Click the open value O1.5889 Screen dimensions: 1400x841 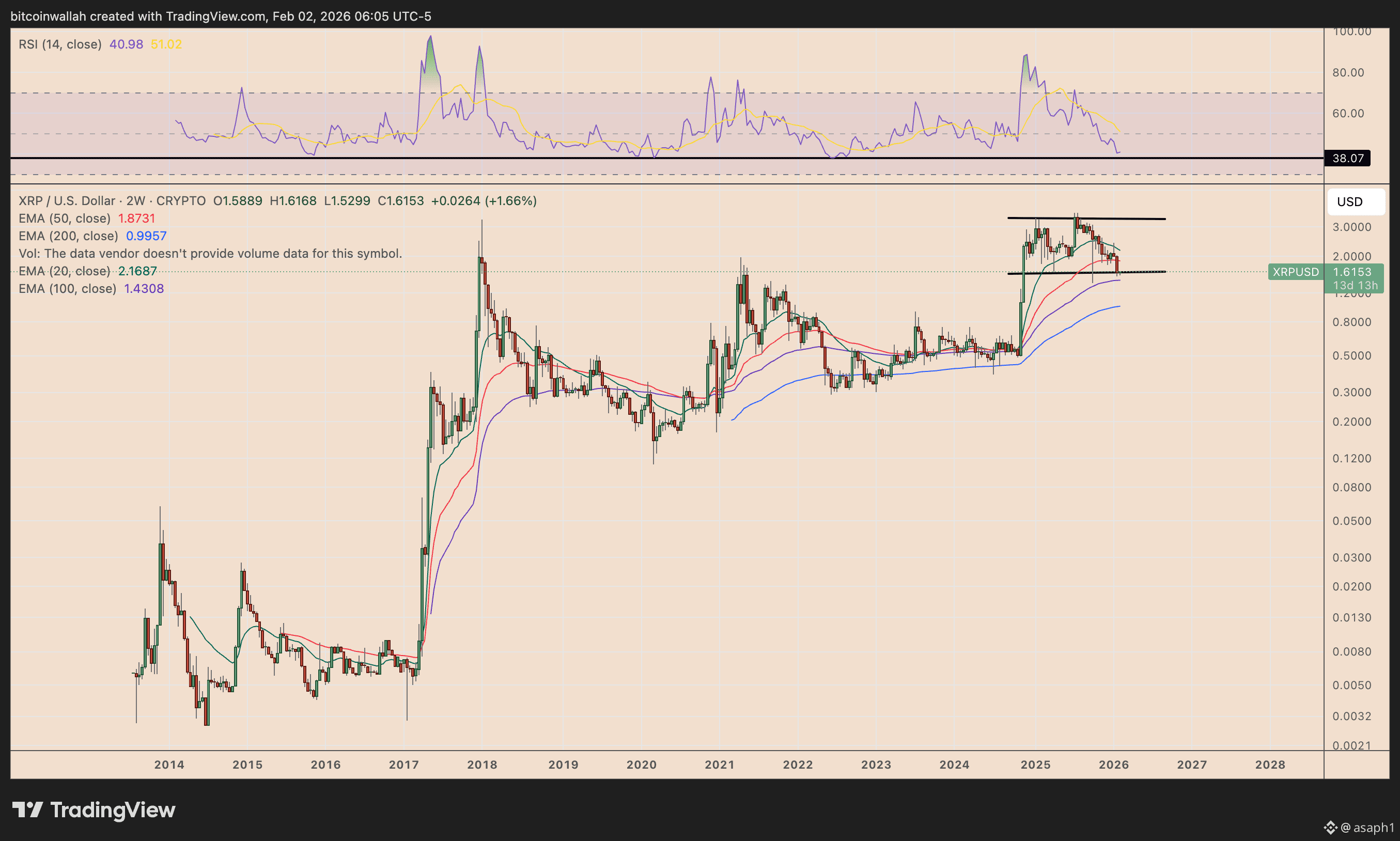[238, 200]
